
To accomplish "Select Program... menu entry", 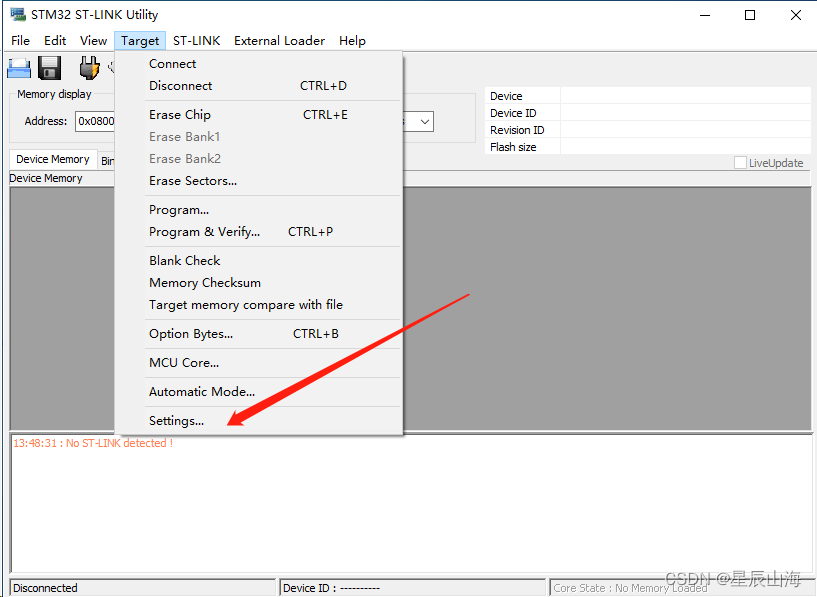I will point(259,210).
